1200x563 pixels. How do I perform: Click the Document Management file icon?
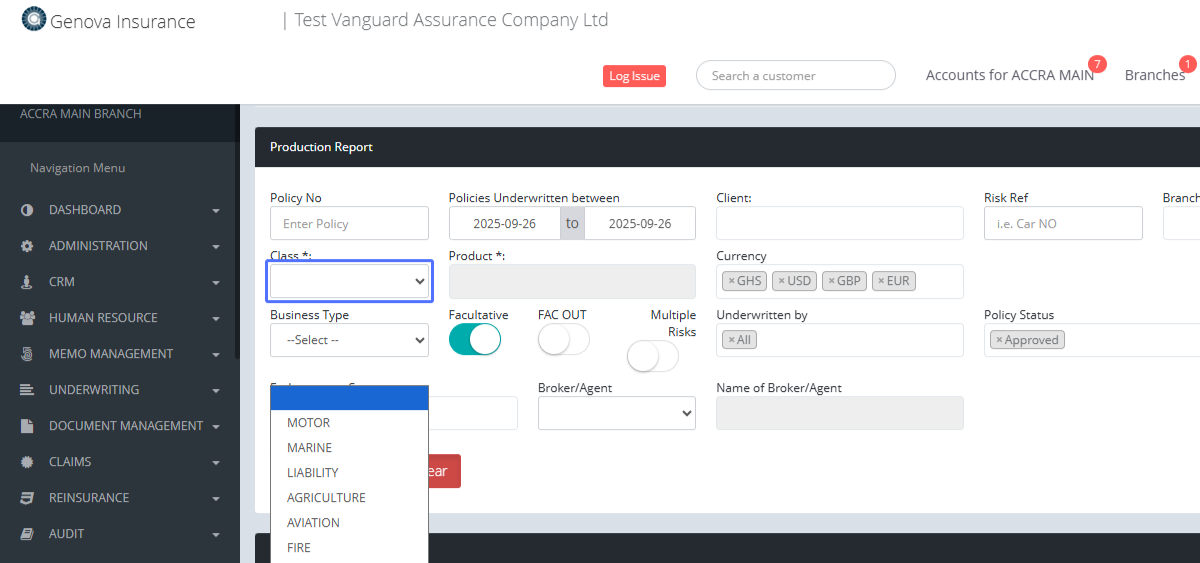tap(27, 426)
